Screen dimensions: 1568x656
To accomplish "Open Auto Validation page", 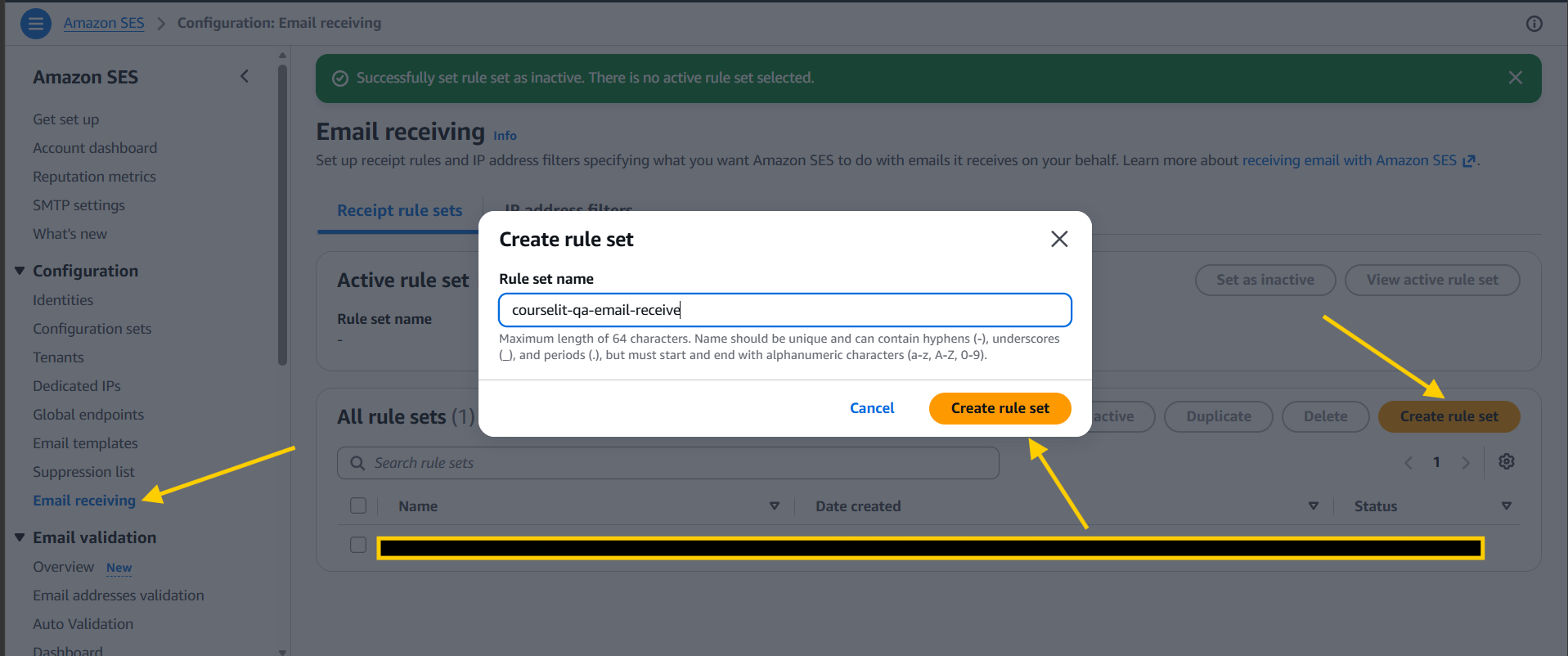I will tap(83, 624).
